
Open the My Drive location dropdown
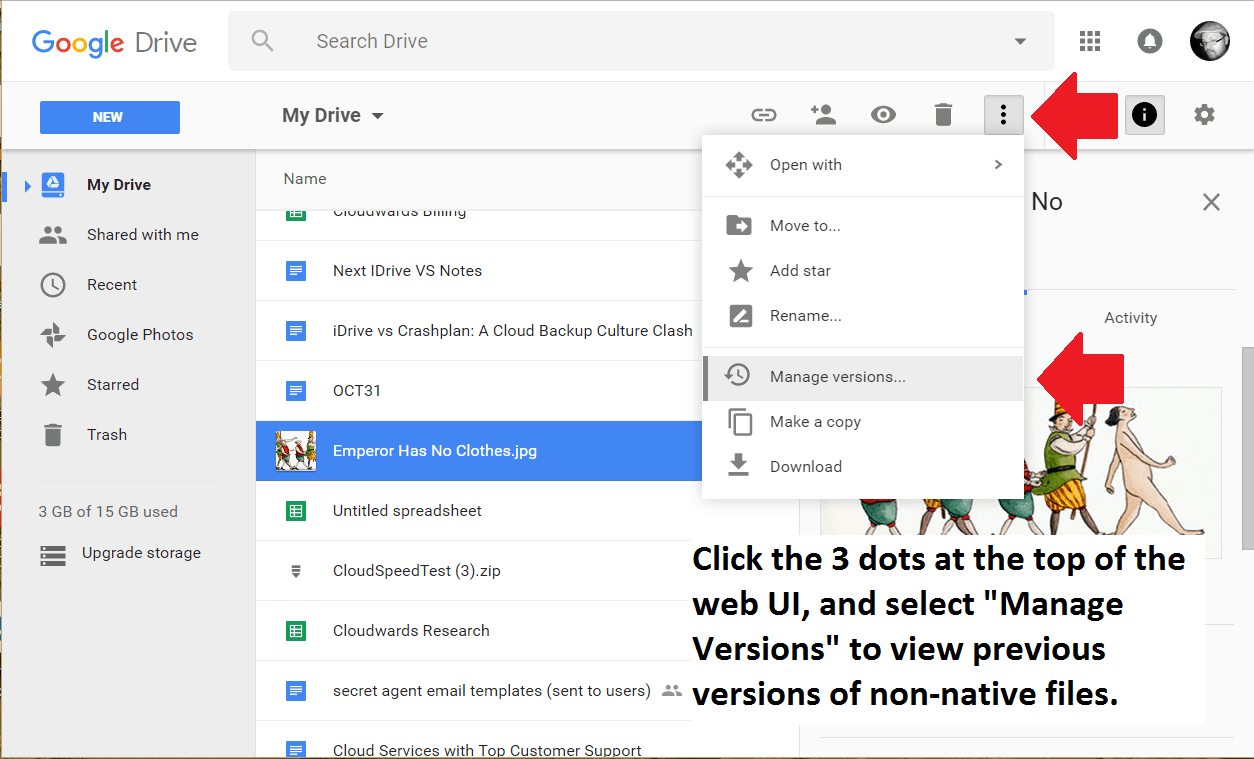pyautogui.click(x=334, y=115)
